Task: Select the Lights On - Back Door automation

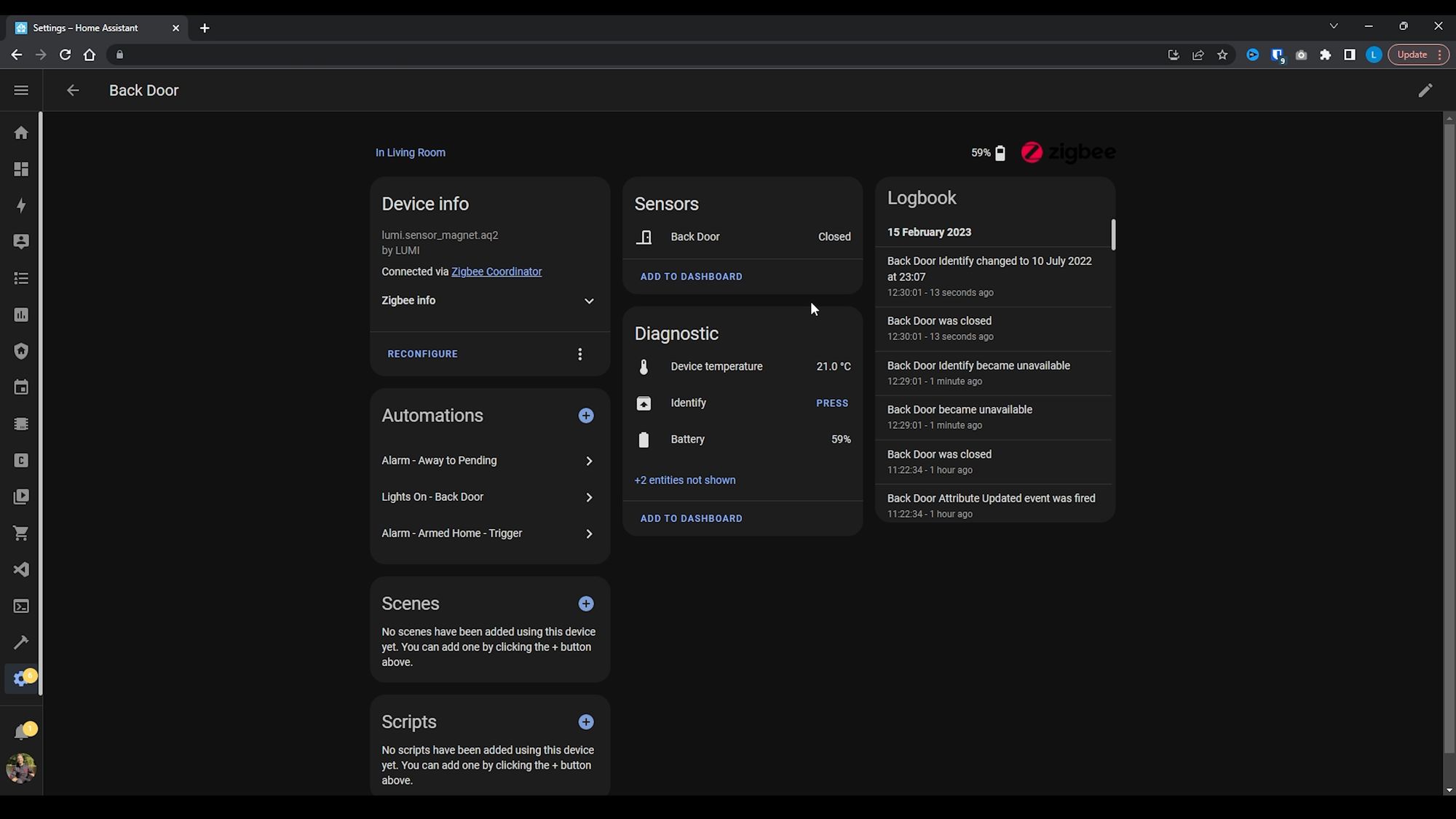Action: (487, 497)
